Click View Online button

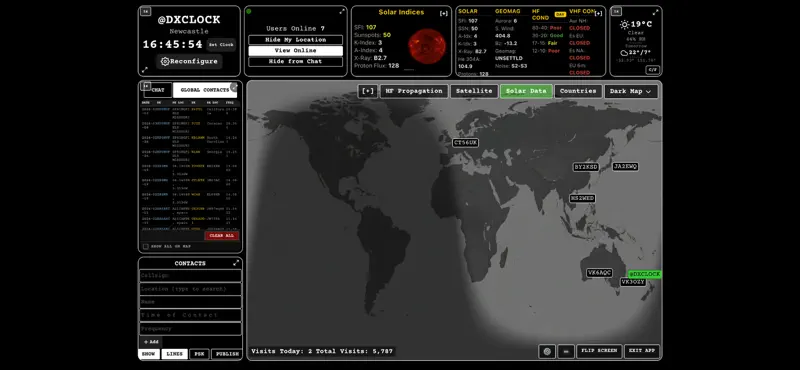(x=295, y=51)
